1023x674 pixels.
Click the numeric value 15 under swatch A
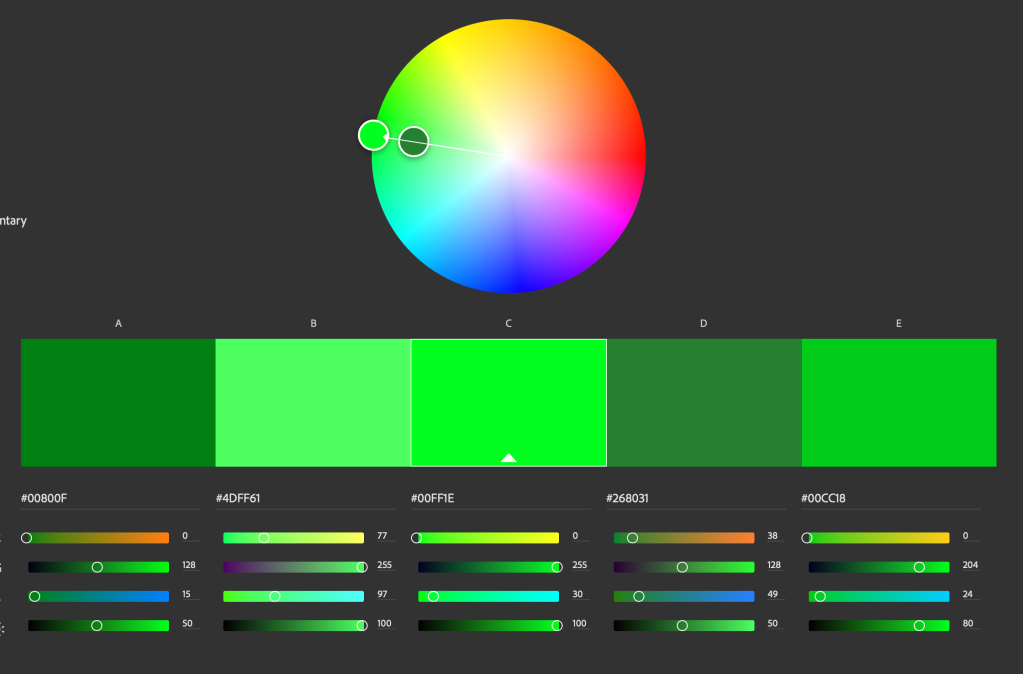pos(187,594)
